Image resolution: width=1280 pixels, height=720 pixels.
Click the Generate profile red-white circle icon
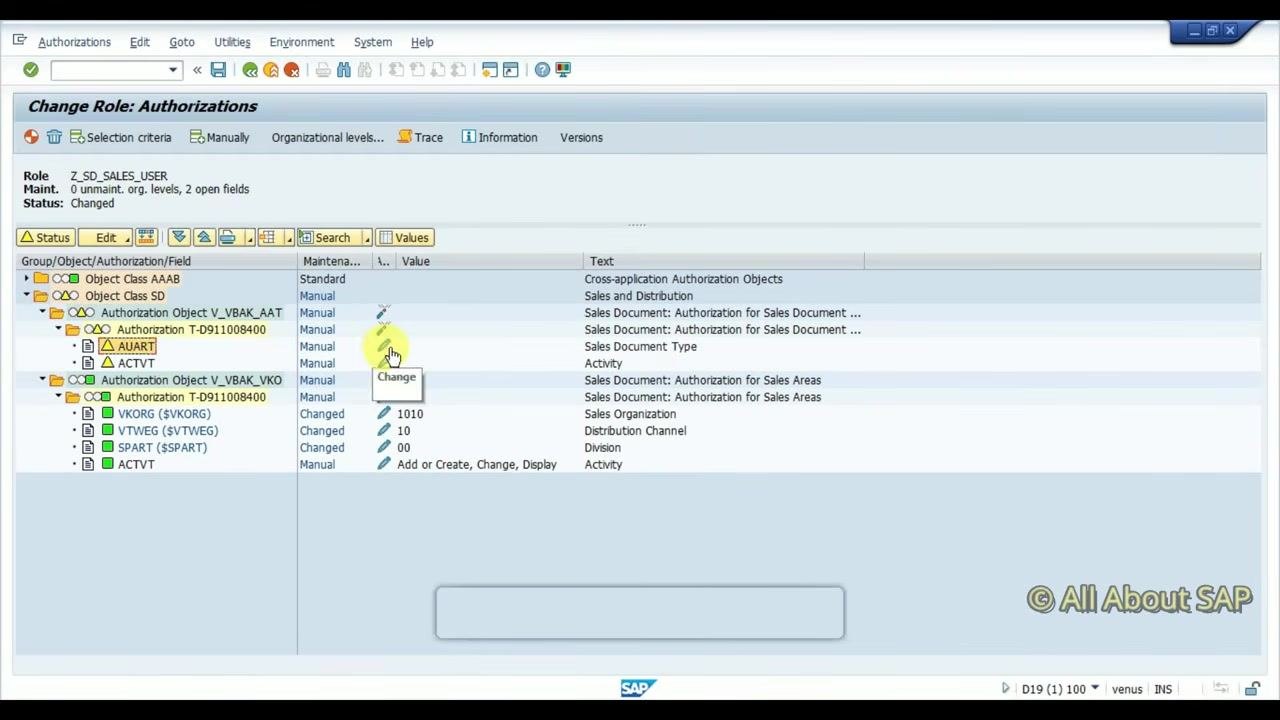click(x=31, y=137)
